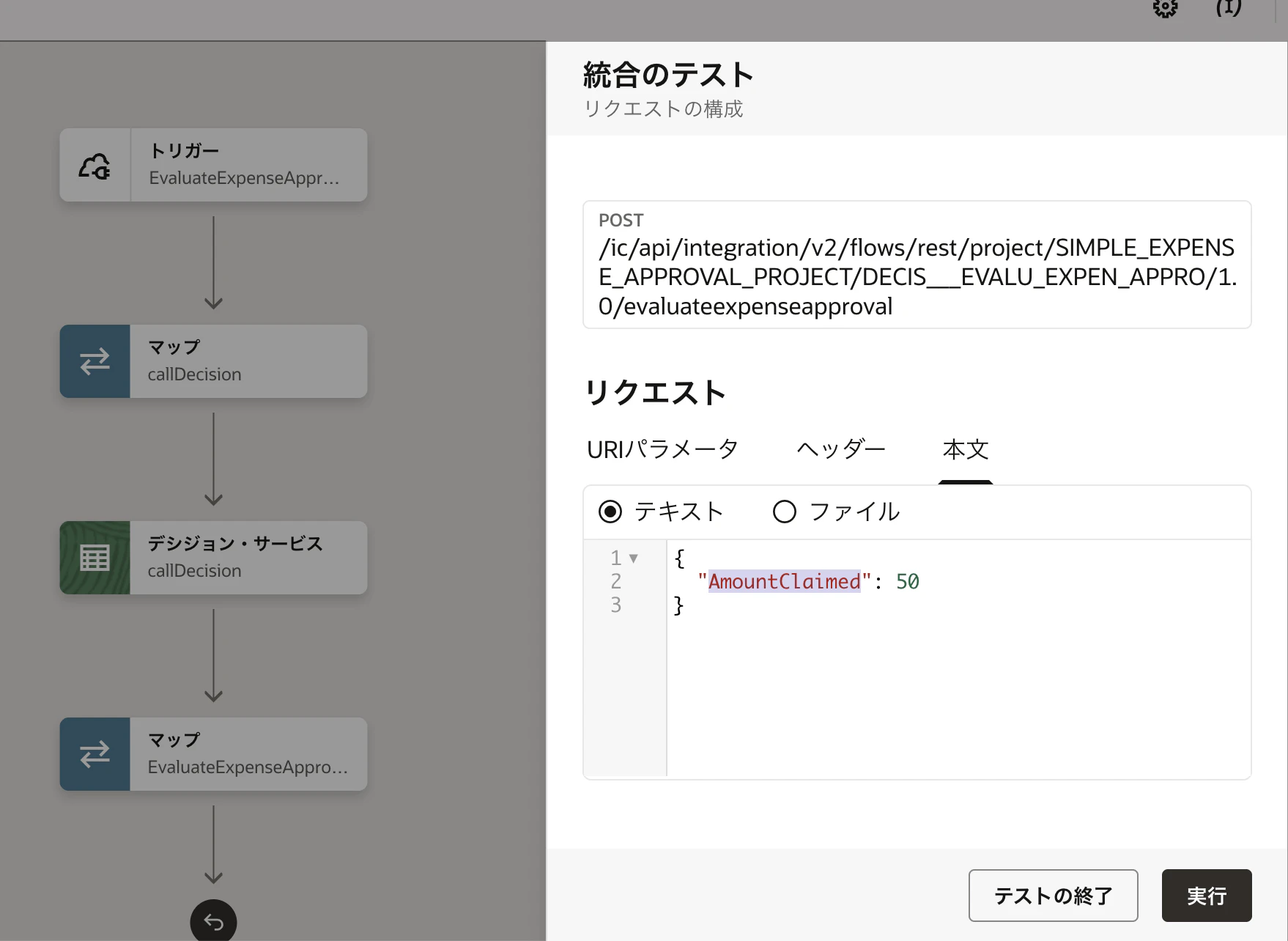Screen dimensions: 1288x941
Task: Click the value 50 in the JSON body
Action: pos(908,582)
